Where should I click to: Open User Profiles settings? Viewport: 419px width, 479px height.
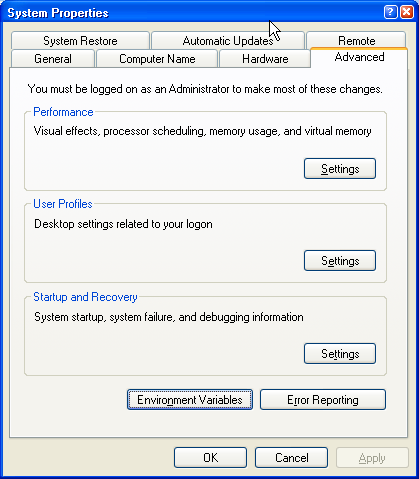point(340,261)
